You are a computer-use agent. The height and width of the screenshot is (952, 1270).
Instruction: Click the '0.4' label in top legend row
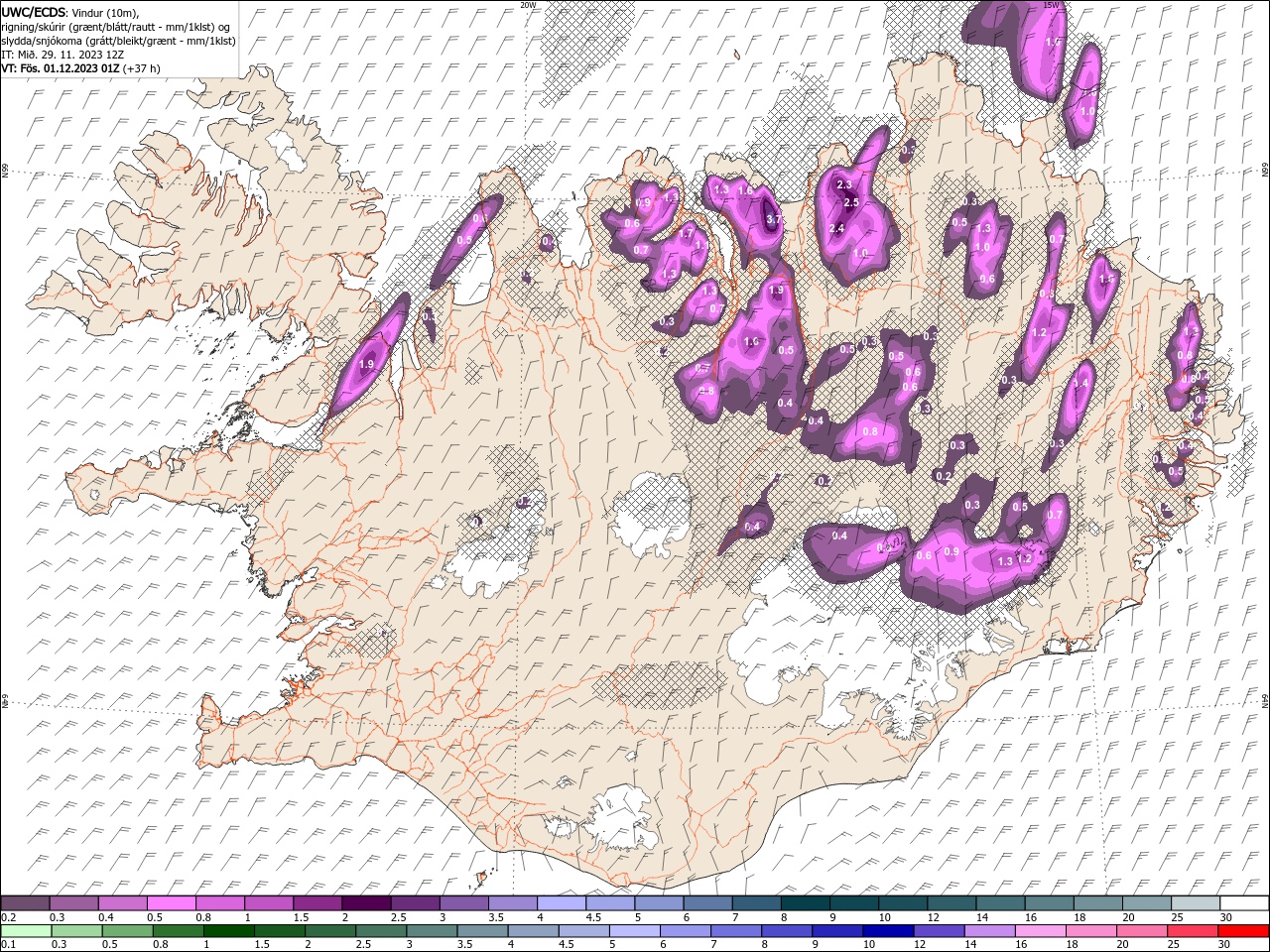coord(105,917)
